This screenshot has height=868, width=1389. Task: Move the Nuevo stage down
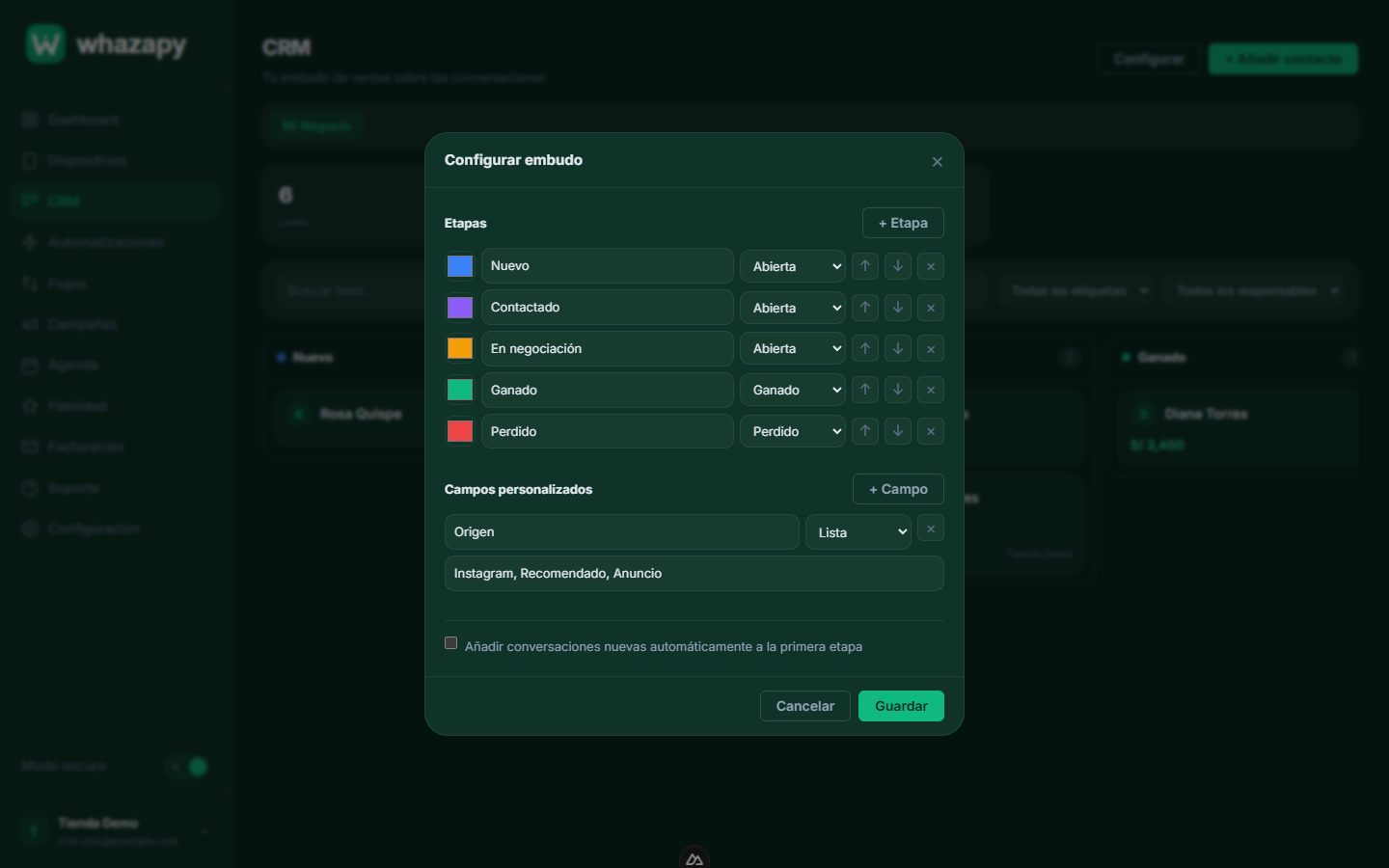[898, 266]
